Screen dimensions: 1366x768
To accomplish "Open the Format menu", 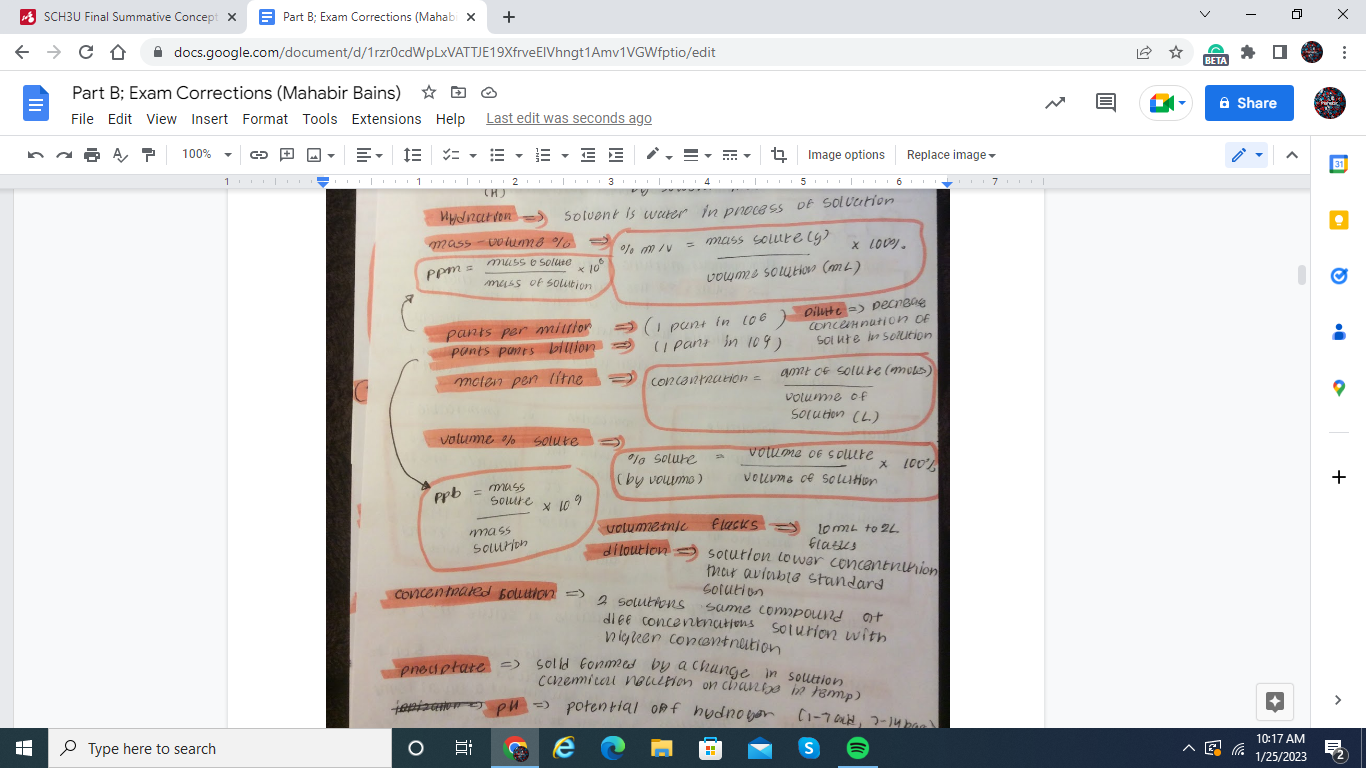I will click(264, 119).
